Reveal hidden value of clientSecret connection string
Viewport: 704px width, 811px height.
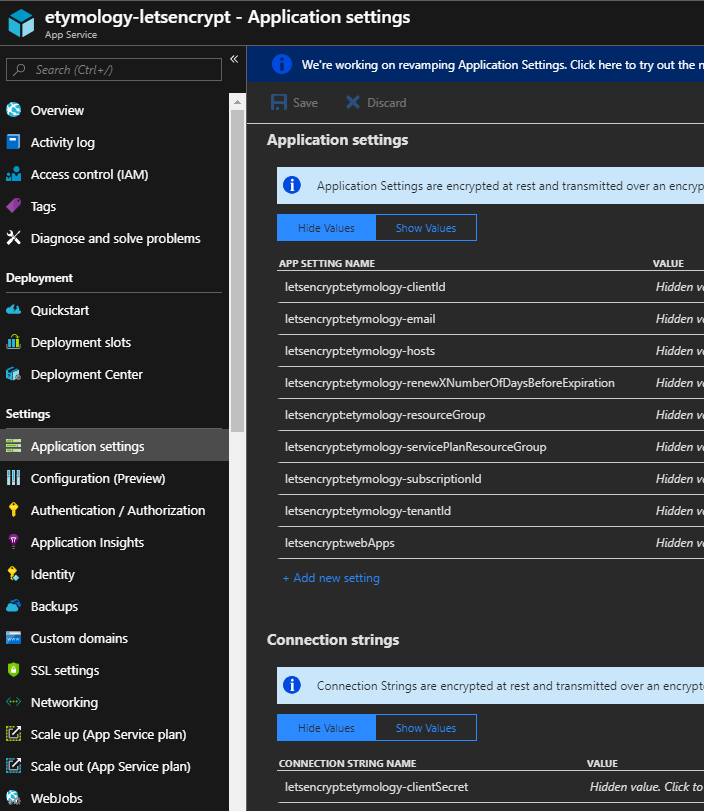(x=647, y=787)
